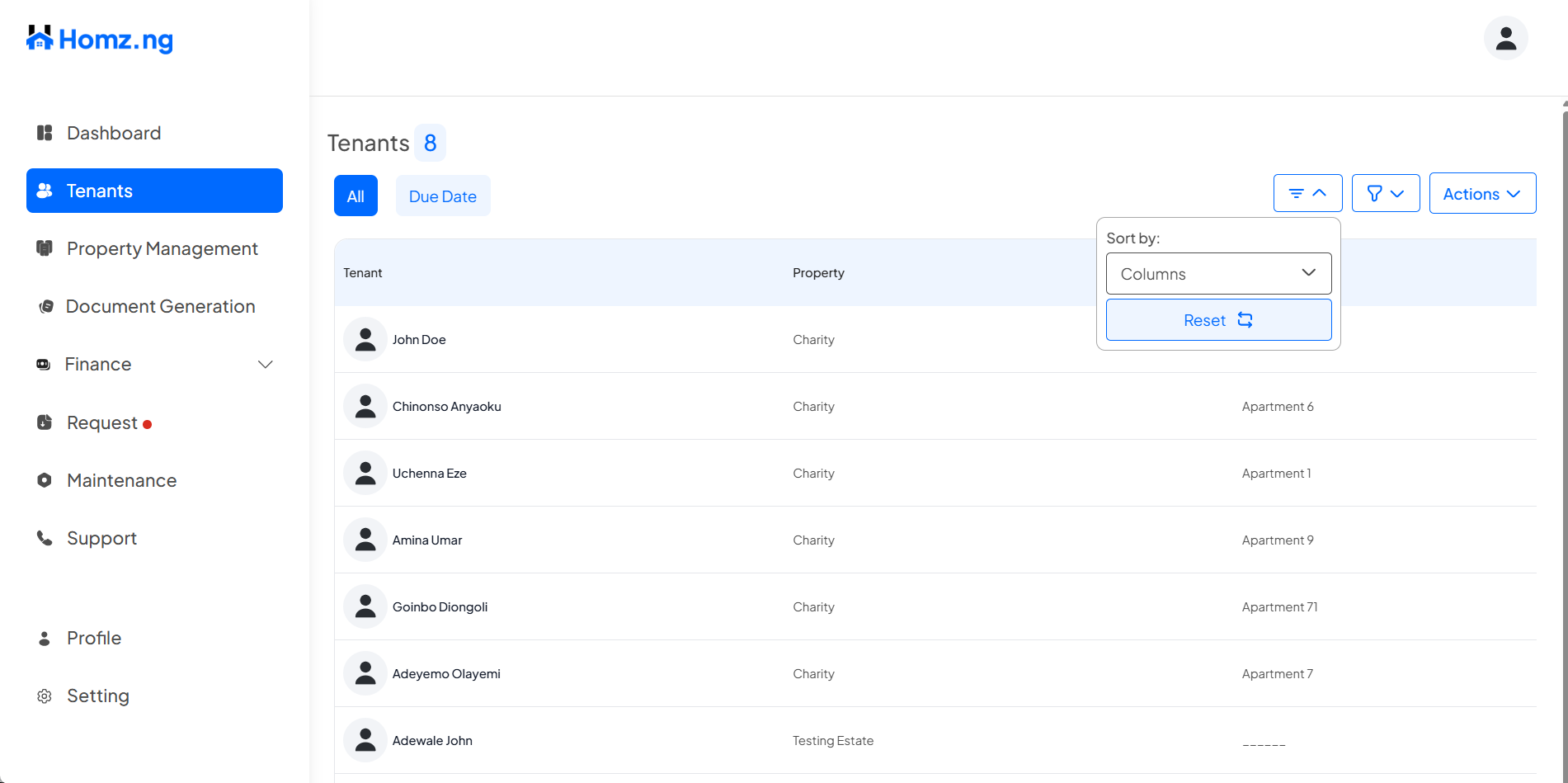Open Document Generation page

pos(154,306)
